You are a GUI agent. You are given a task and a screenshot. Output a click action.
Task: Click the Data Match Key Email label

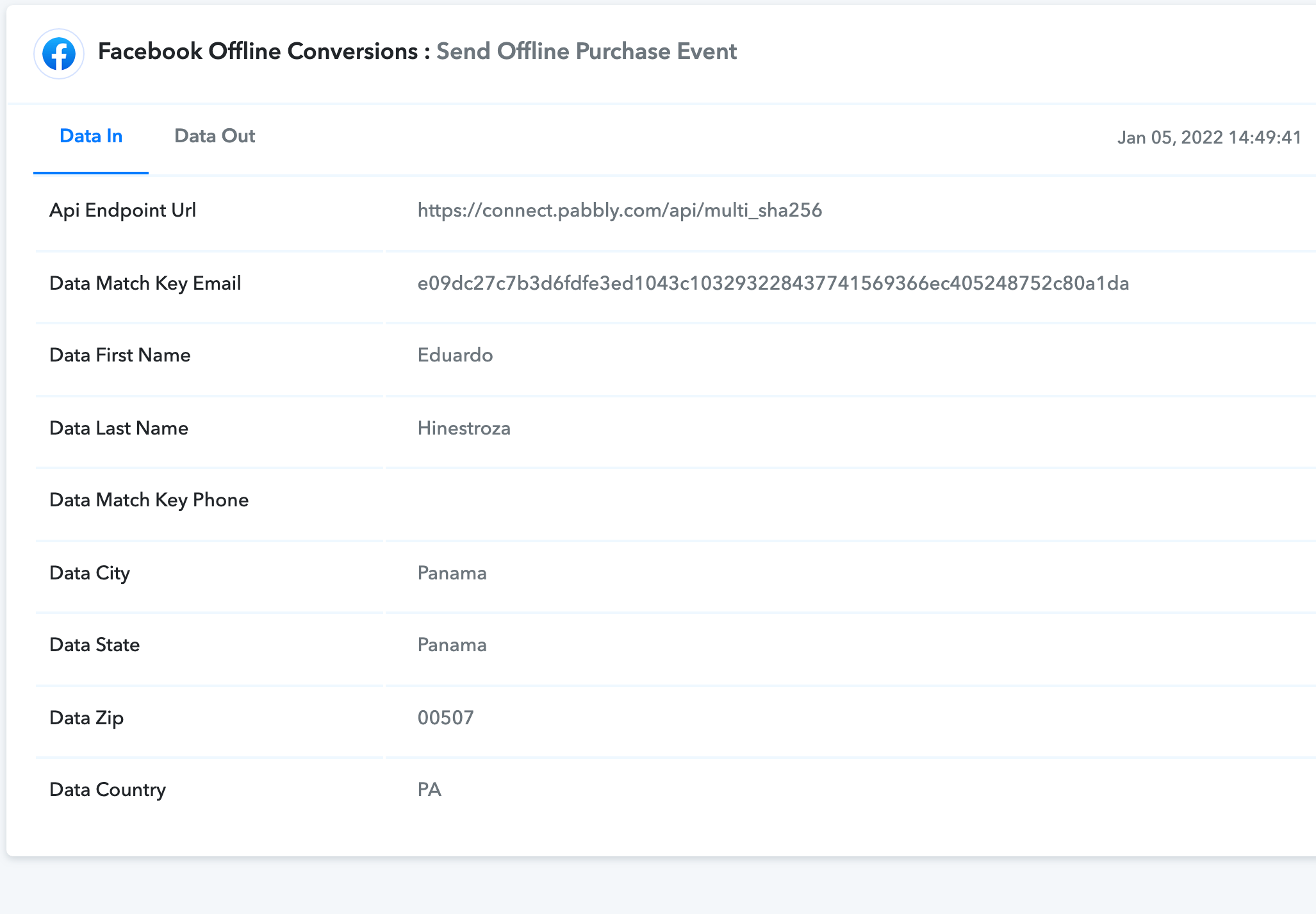click(x=145, y=283)
